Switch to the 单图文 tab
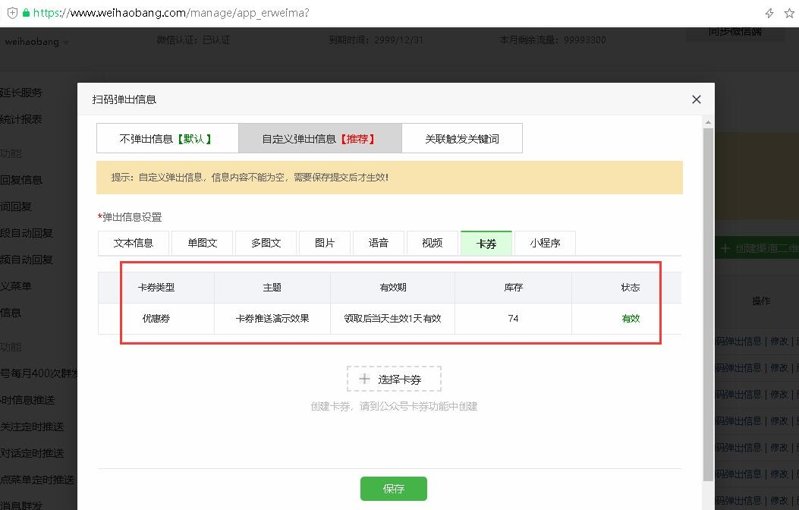 pos(202,243)
